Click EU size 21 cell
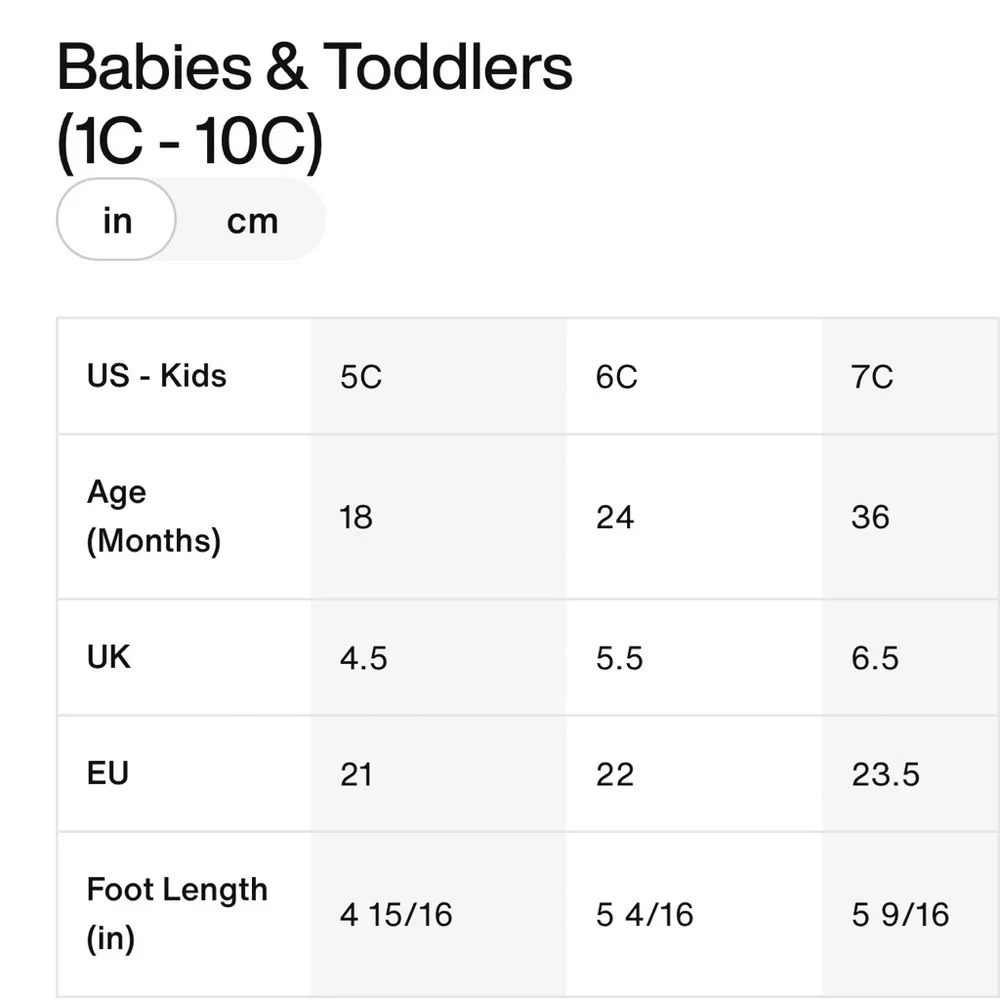This screenshot has width=1000, height=1000. [439, 774]
